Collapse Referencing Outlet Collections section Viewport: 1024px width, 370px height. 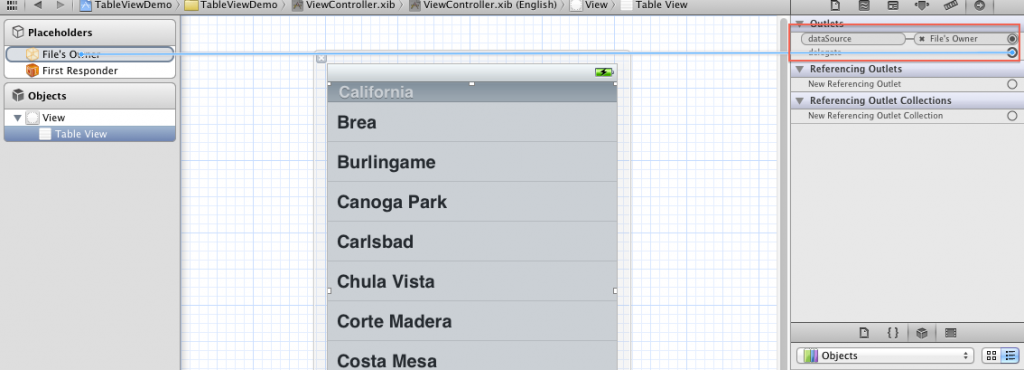(799, 100)
